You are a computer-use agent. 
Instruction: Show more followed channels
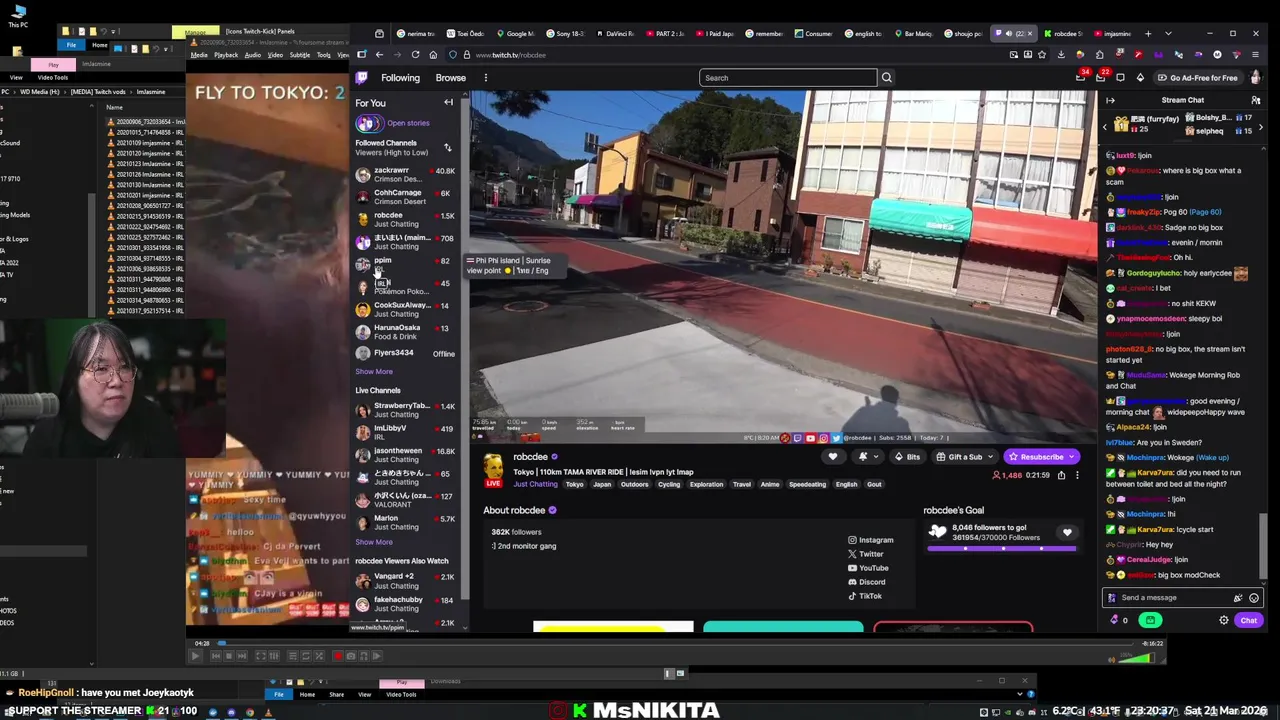374,372
